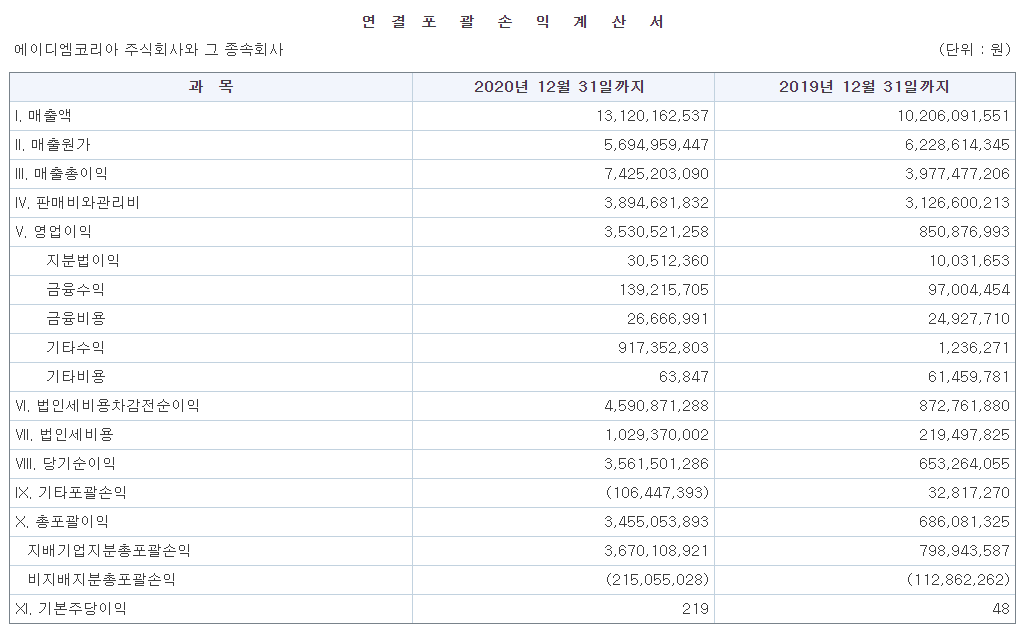Select the VII. 법인세비용 row label
The height and width of the screenshot is (636, 1026).
click(64, 434)
